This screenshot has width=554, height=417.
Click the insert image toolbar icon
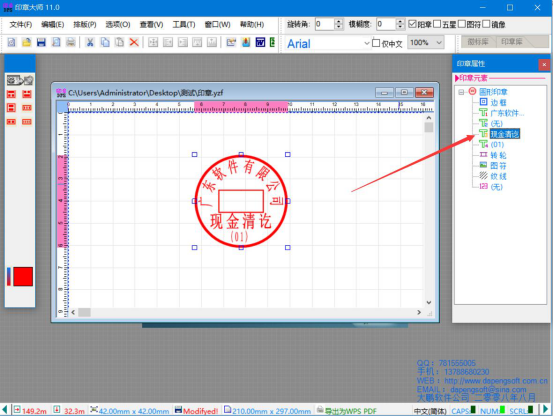[231, 43]
